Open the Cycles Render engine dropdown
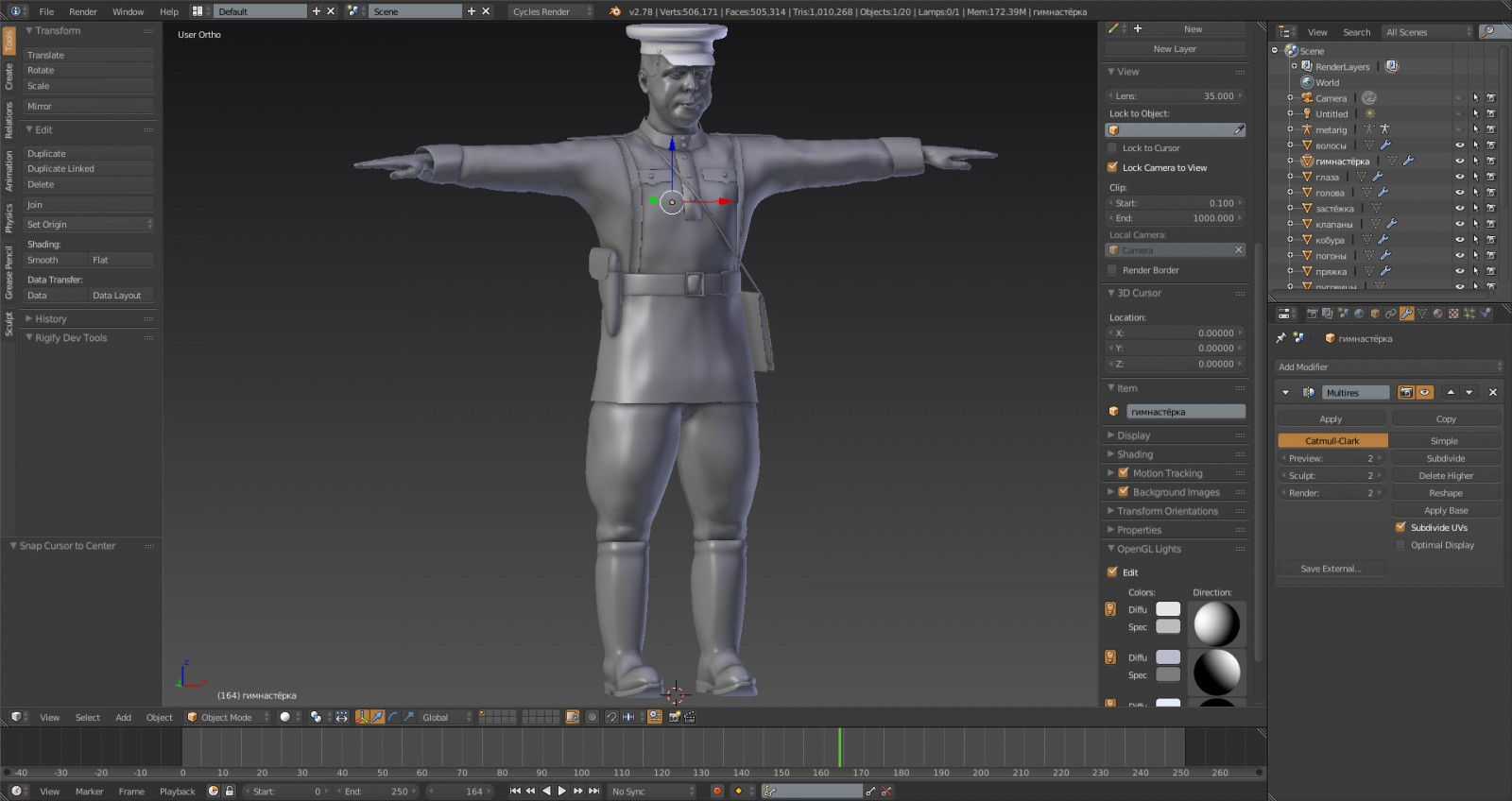 pyautogui.click(x=551, y=11)
